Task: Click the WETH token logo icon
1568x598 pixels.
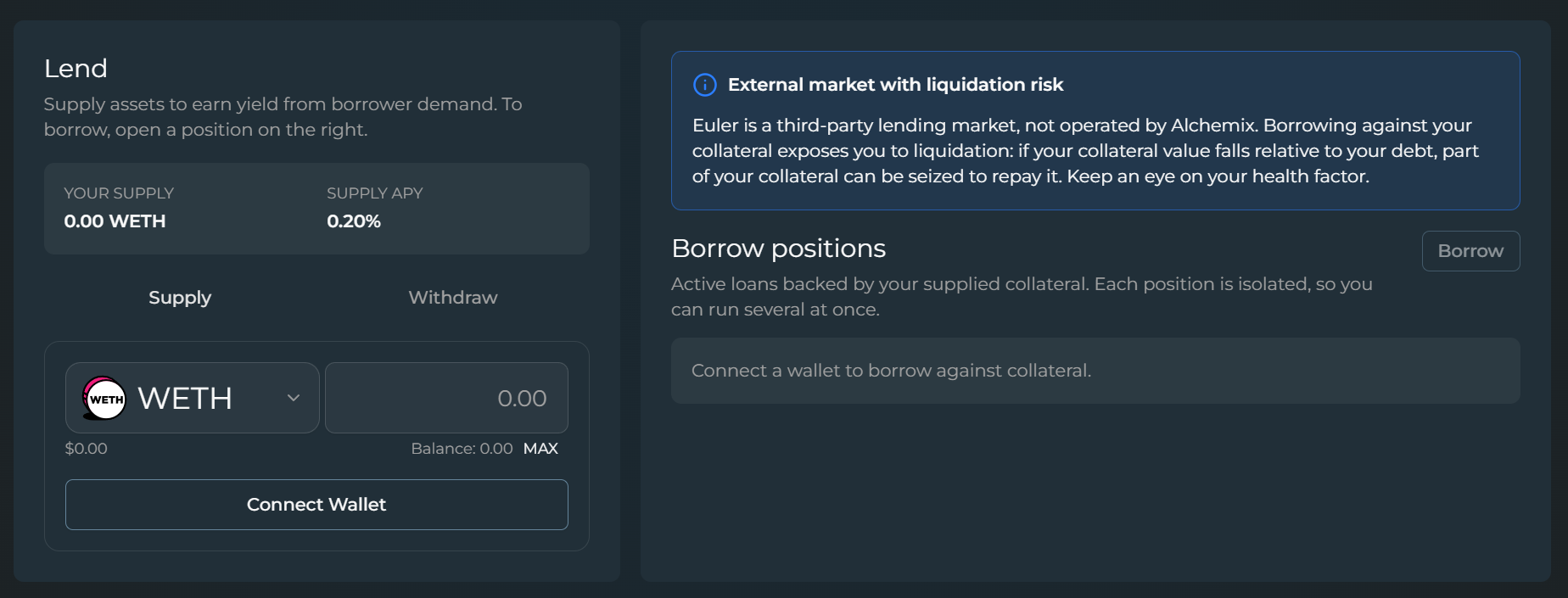Action: tap(104, 398)
